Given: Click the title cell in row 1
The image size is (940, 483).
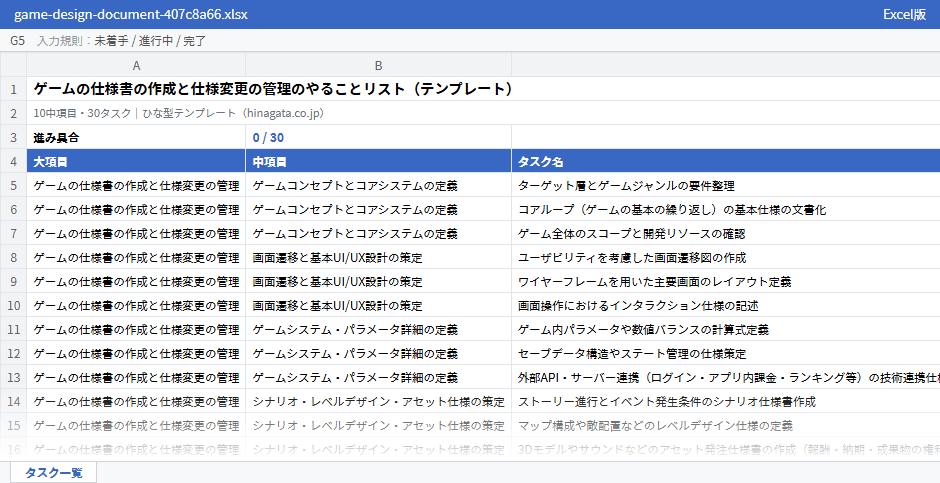Looking at the screenshot, I should click(x=483, y=89).
